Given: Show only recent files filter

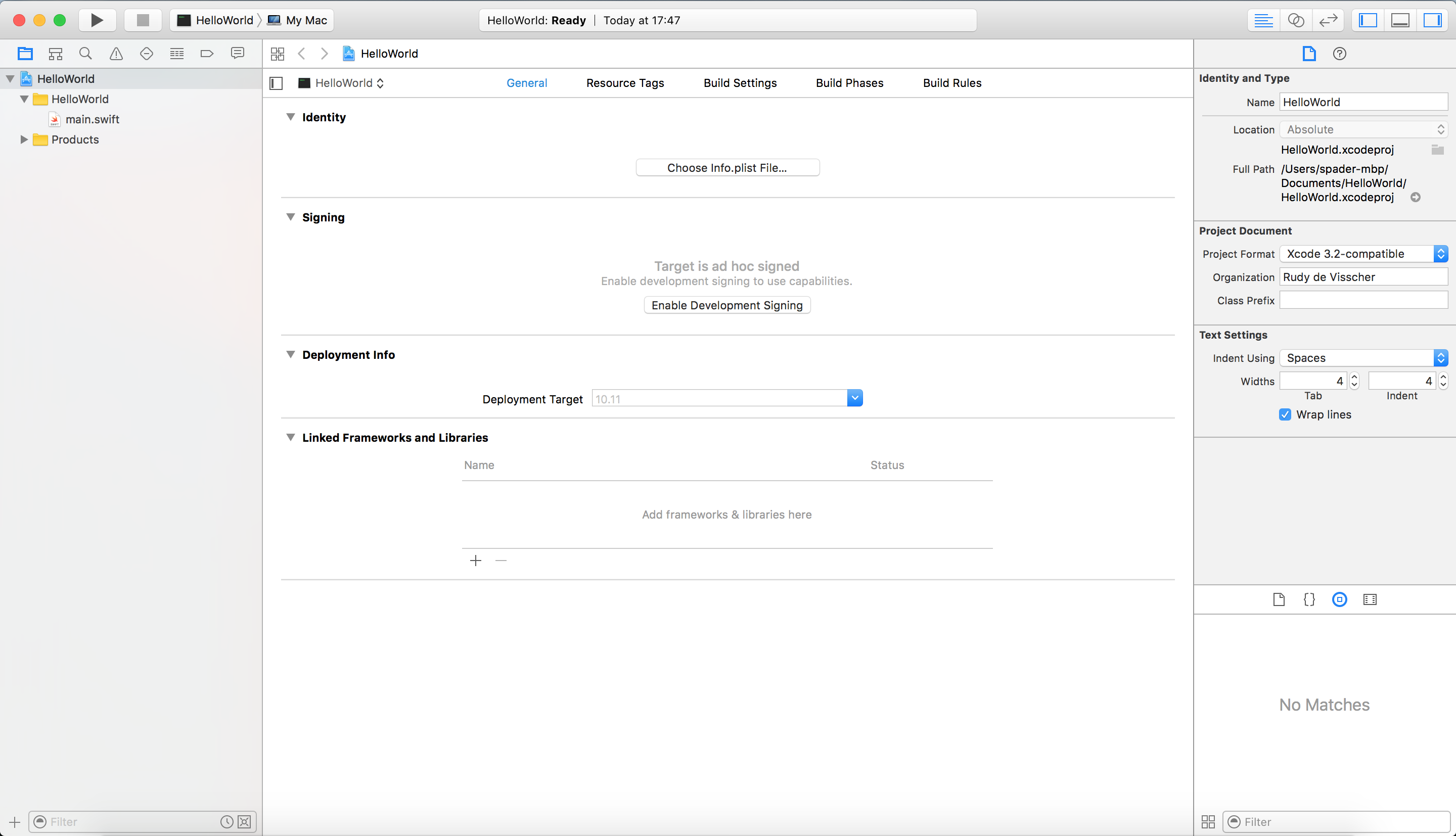Looking at the screenshot, I should (227, 822).
